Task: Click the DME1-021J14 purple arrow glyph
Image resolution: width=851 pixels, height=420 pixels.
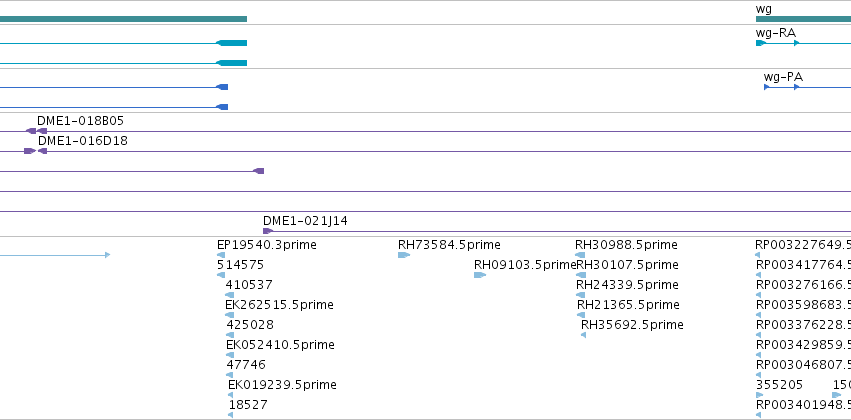Action: coord(268,231)
